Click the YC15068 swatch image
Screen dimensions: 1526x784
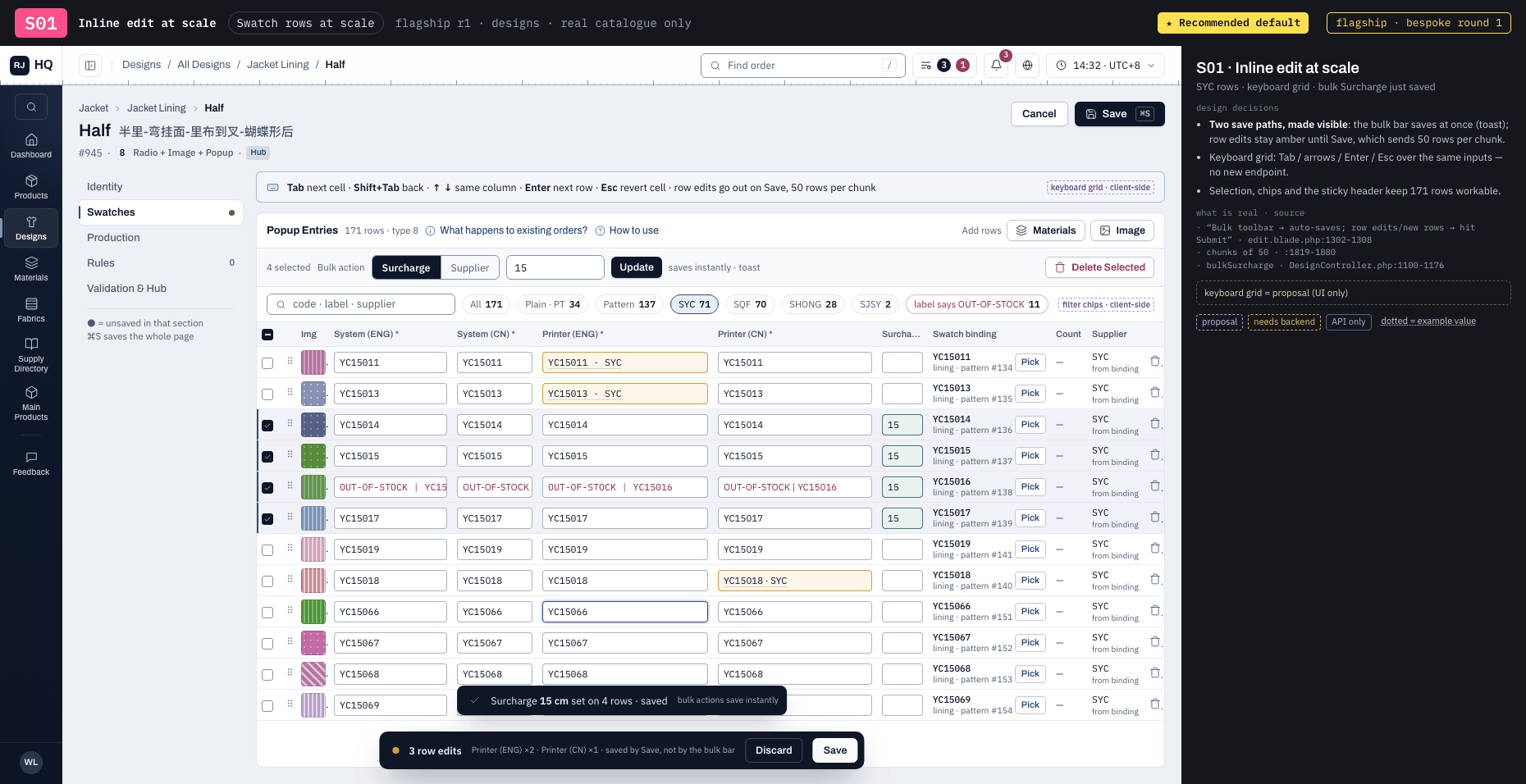pos(313,674)
